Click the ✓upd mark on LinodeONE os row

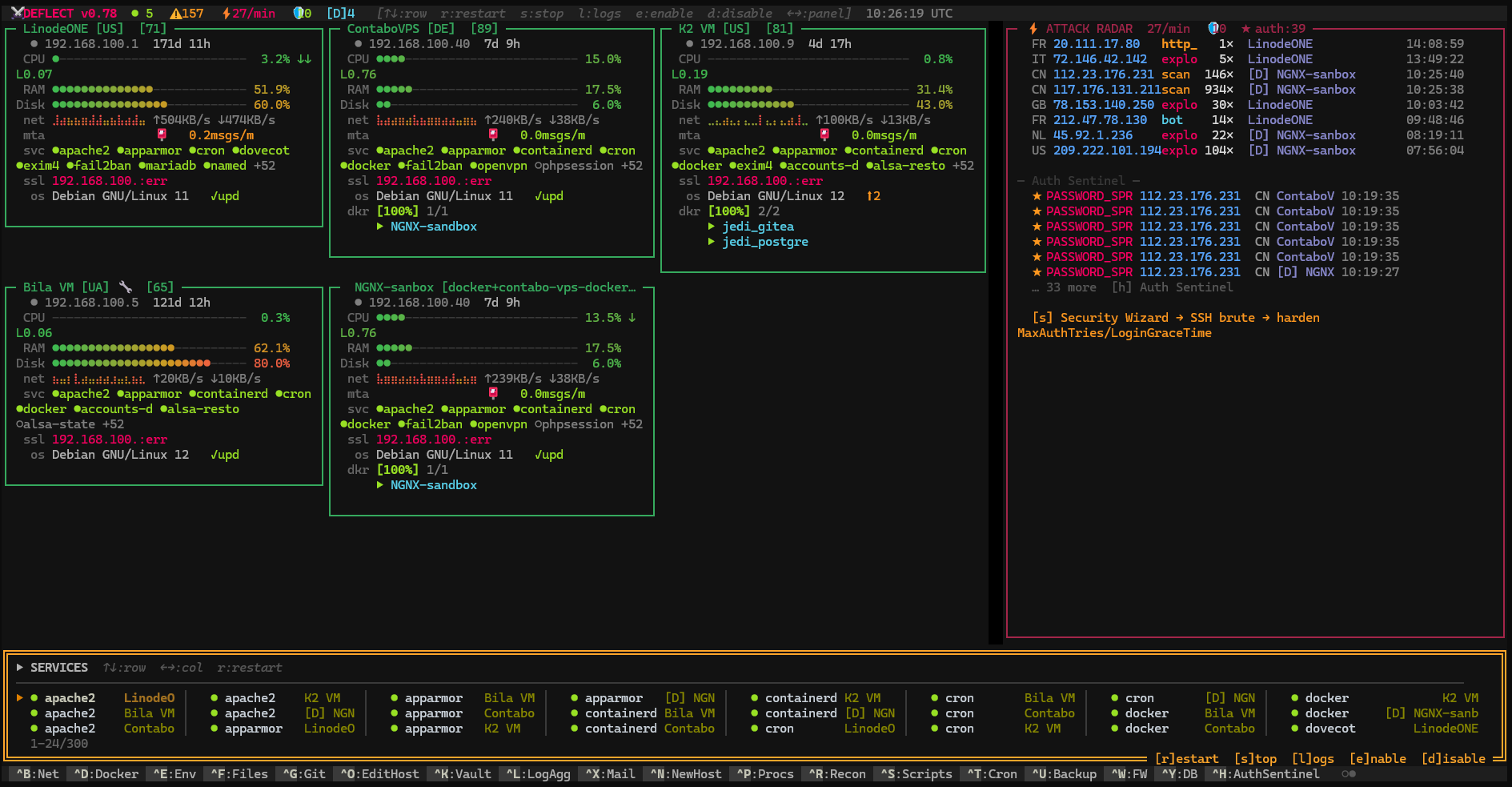tap(225, 196)
